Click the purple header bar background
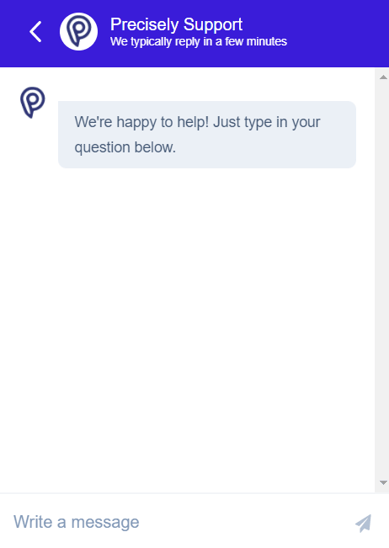This screenshot has height=548, width=389. [332, 33]
